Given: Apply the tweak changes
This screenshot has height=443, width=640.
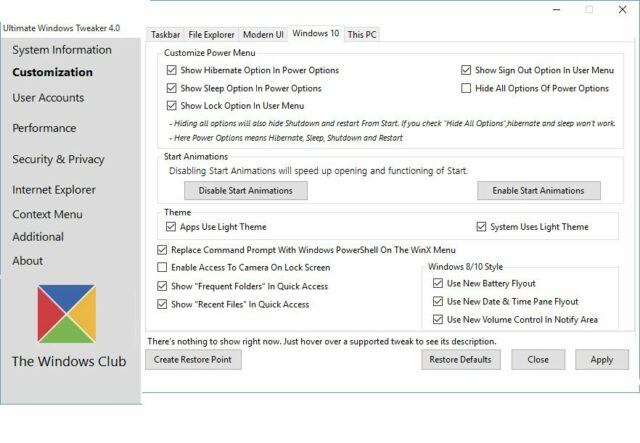Looking at the screenshot, I should click(601, 360).
